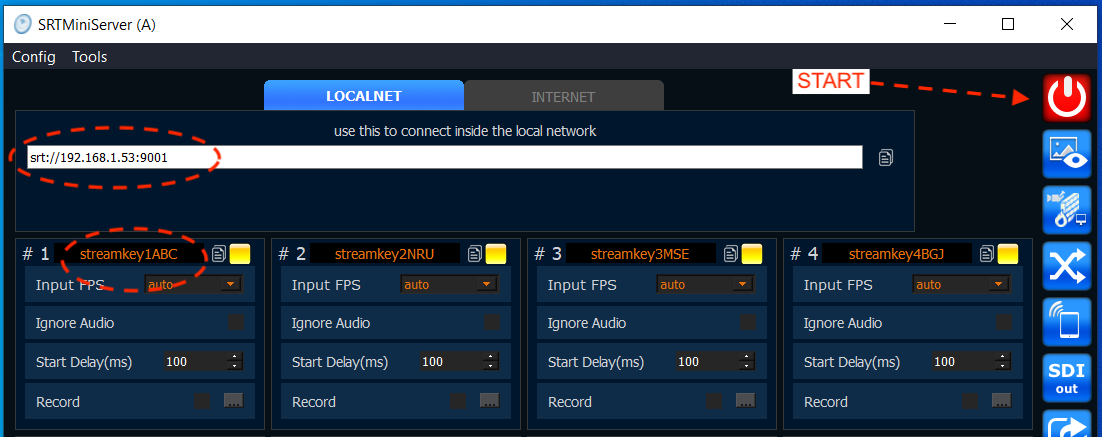Adjust Start Delay stepper for input 2
The height and width of the screenshot is (437, 1102).
[x=491, y=362]
